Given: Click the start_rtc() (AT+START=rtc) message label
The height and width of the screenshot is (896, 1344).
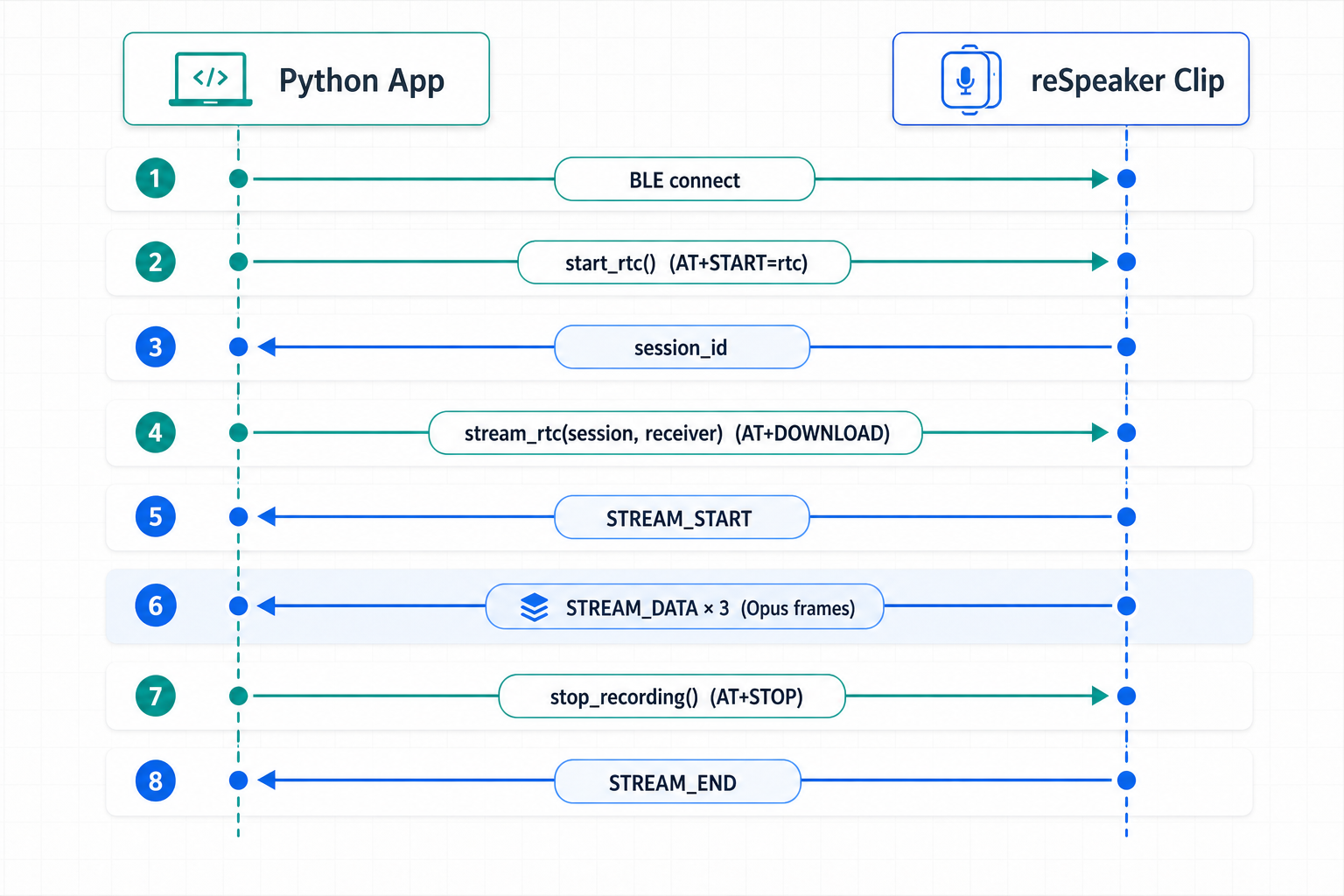Looking at the screenshot, I should 684,262.
